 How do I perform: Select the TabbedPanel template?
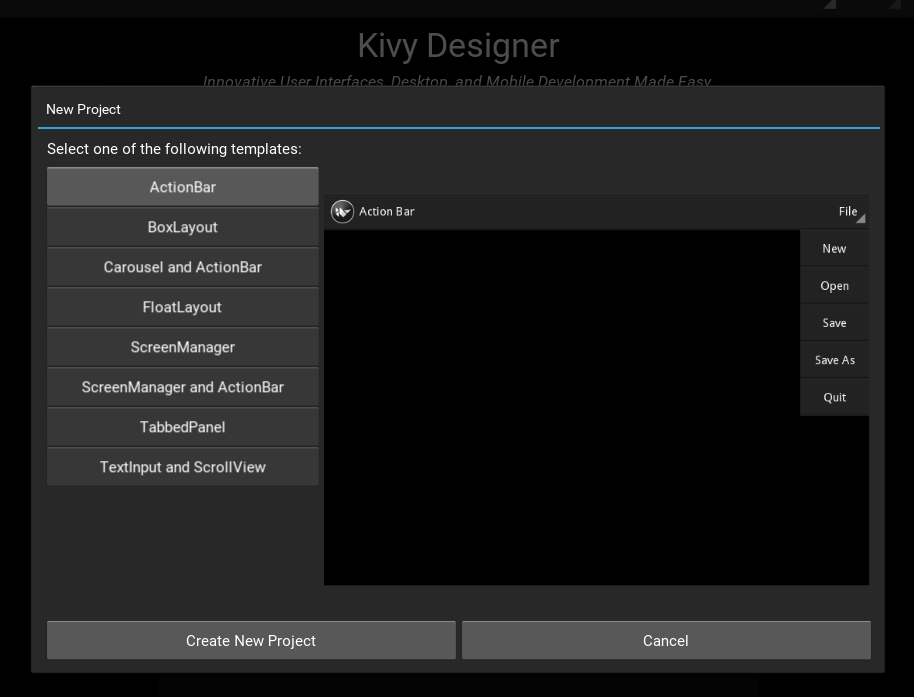click(x=182, y=427)
